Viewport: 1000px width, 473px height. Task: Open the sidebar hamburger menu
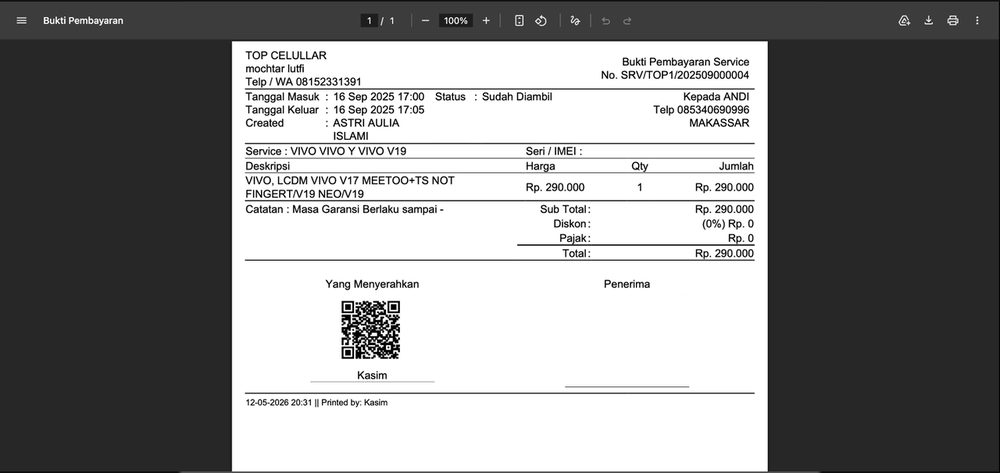point(21,20)
